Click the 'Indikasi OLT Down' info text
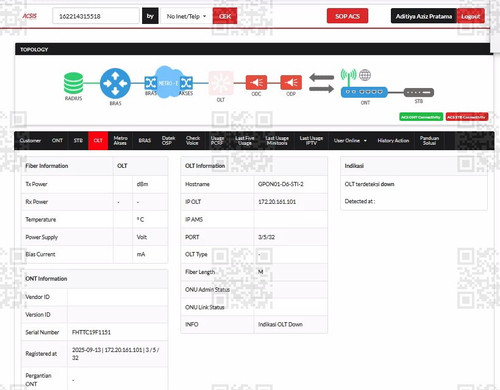The image size is (500, 390). tap(280, 324)
